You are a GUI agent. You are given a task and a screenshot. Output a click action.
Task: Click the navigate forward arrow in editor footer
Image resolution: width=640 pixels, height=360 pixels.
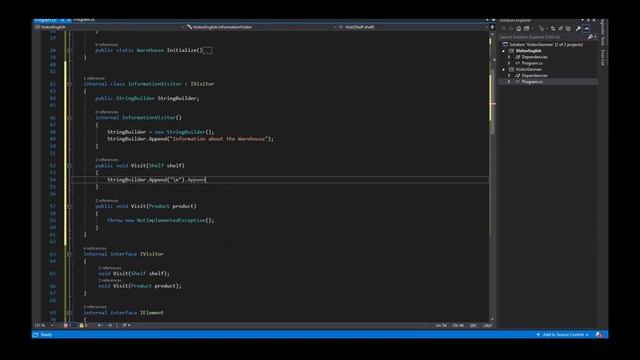[110, 326]
